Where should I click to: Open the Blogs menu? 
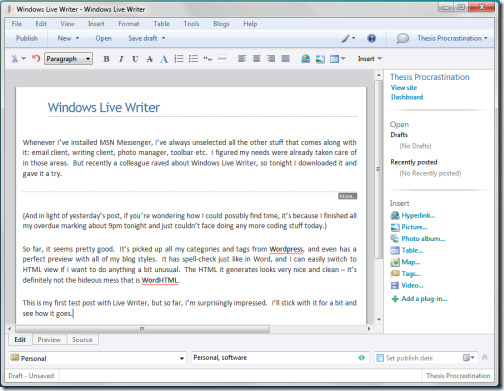coord(221,24)
